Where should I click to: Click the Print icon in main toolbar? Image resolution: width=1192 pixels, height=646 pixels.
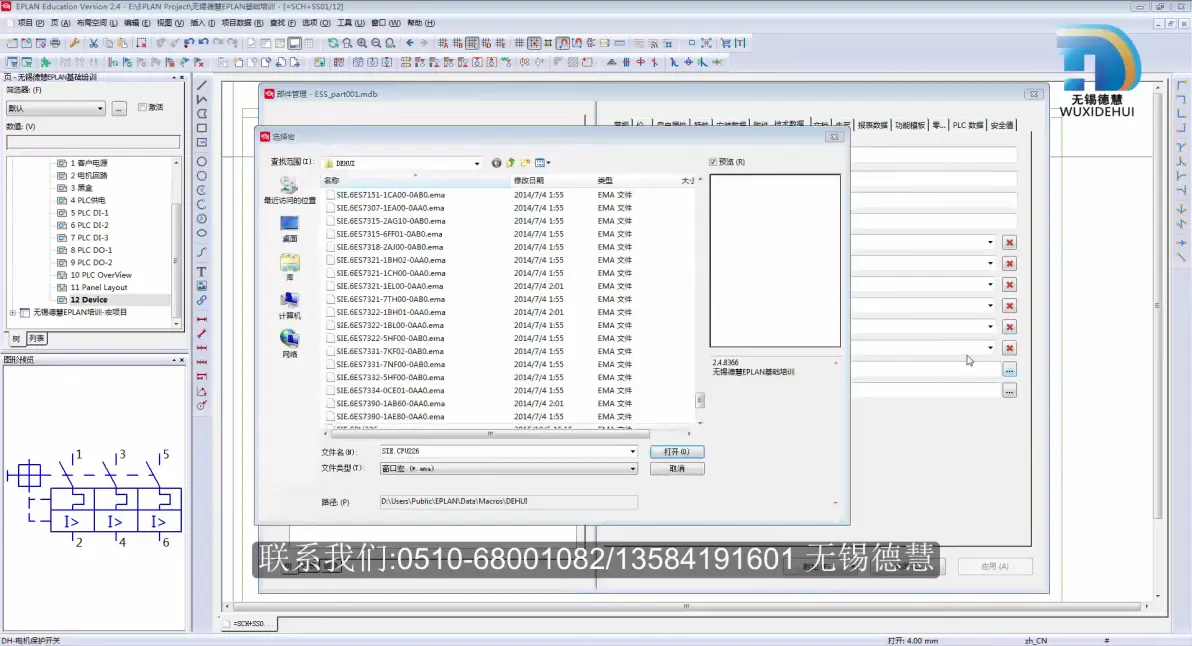pos(55,43)
